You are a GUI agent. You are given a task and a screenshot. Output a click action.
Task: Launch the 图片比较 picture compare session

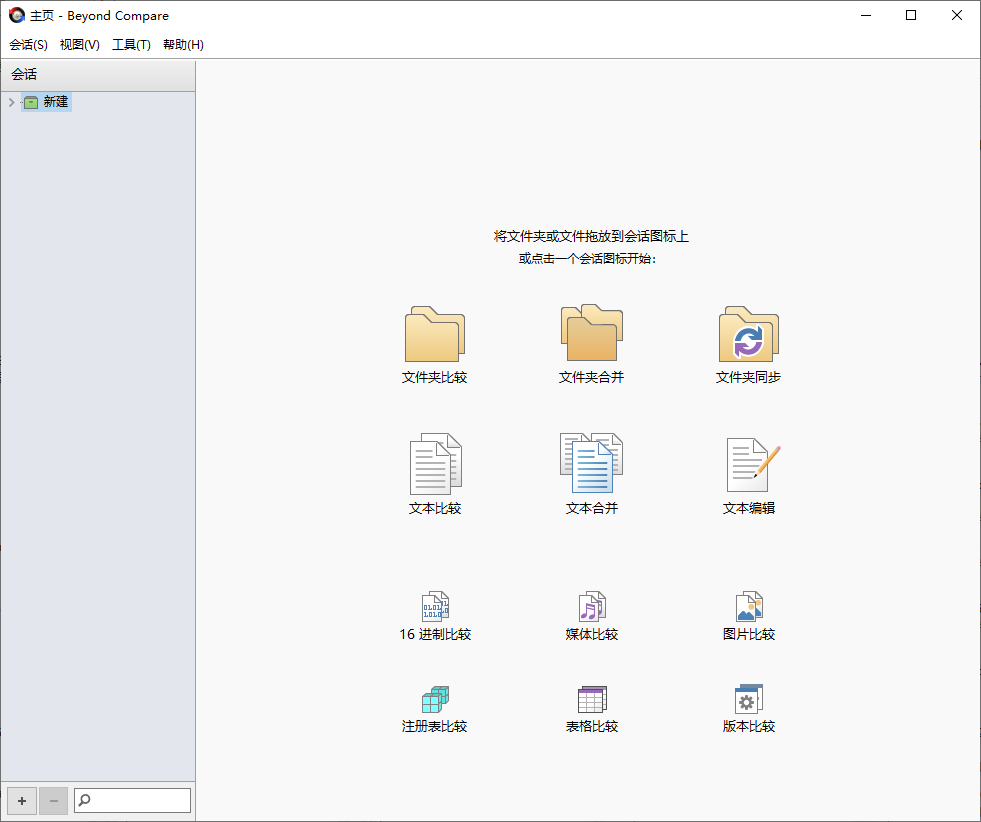[x=749, y=606]
